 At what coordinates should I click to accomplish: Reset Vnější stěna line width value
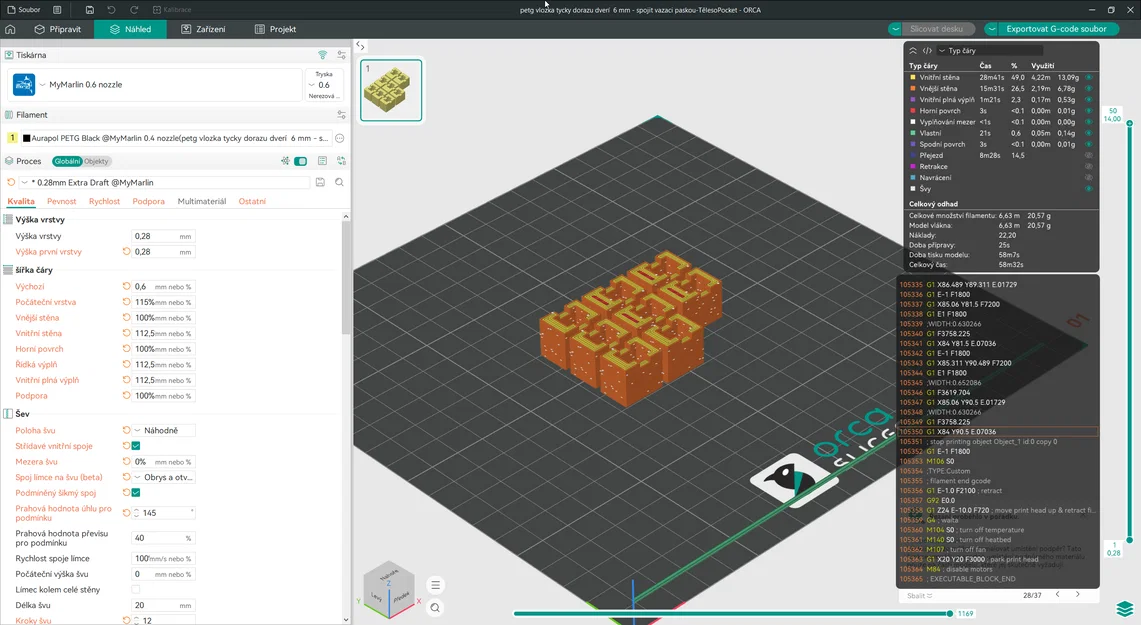(x=127, y=317)
